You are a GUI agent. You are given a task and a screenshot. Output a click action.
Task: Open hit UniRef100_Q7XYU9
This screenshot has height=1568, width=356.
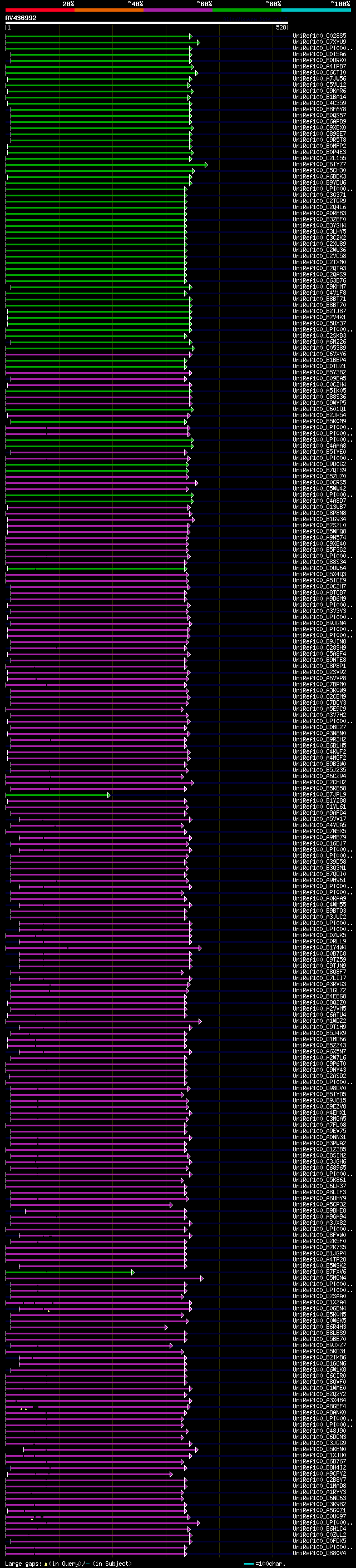(319, 42)
